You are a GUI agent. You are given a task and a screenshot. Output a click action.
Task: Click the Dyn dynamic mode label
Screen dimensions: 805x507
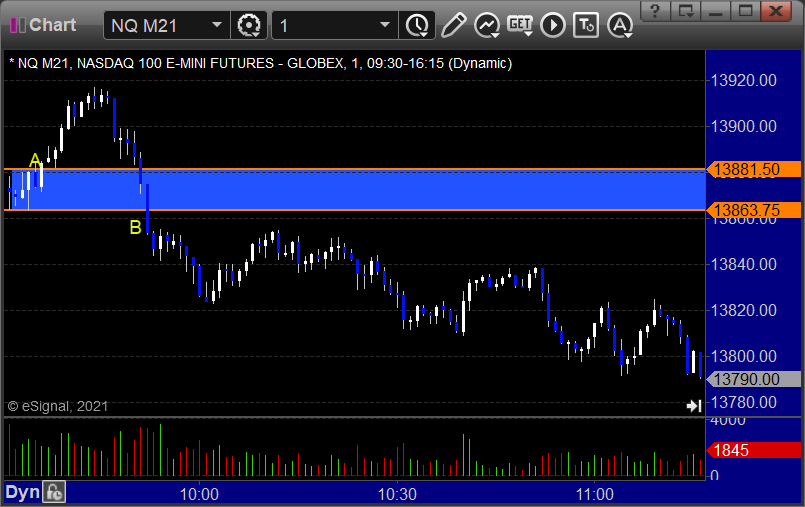tap(23, 492)
